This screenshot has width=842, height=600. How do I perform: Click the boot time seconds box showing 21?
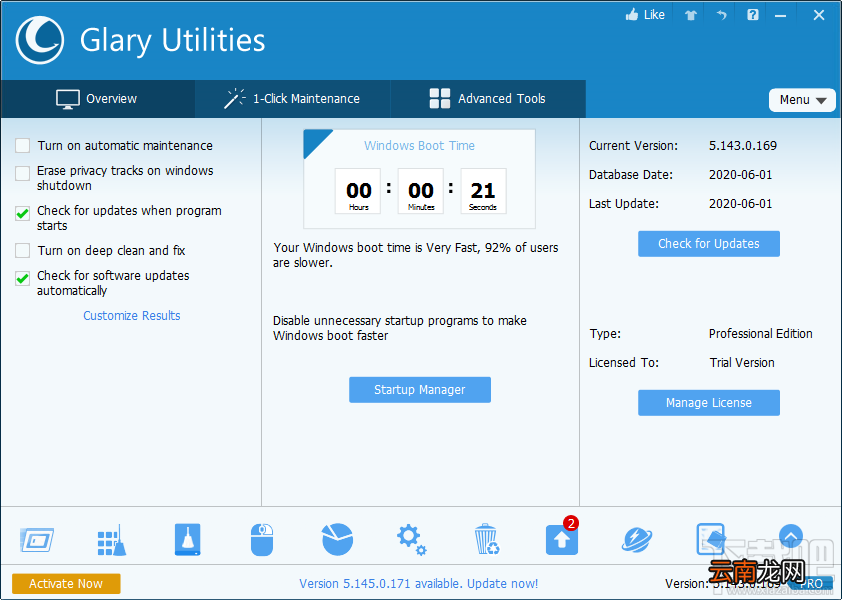[483, 191]
